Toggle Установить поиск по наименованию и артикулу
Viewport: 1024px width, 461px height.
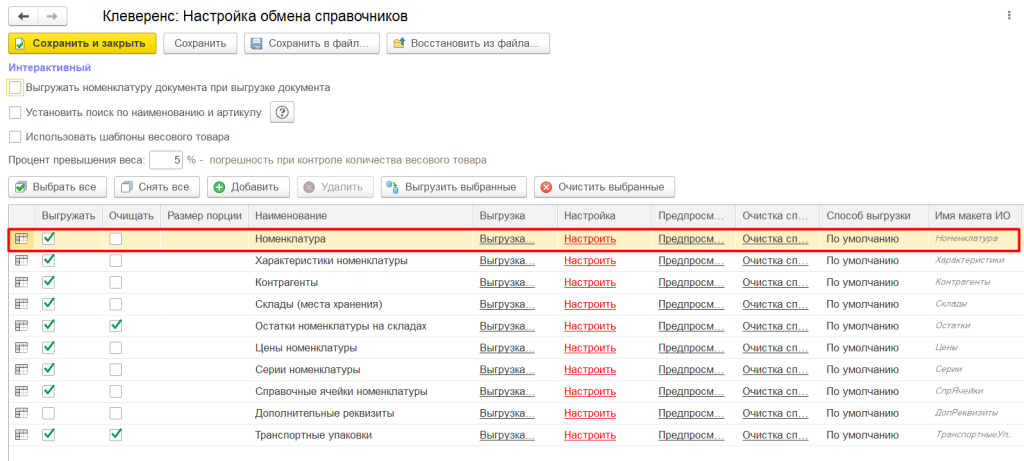(x=15, y=112)
